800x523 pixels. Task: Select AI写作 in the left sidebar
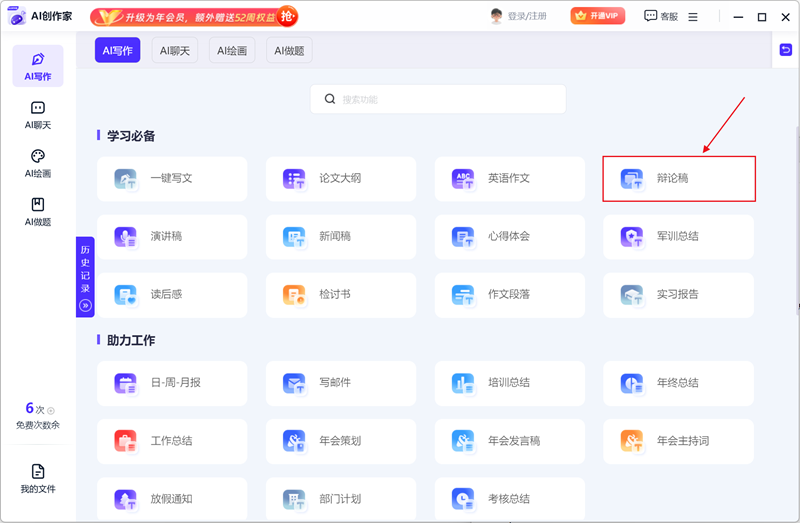coord(38,66)
